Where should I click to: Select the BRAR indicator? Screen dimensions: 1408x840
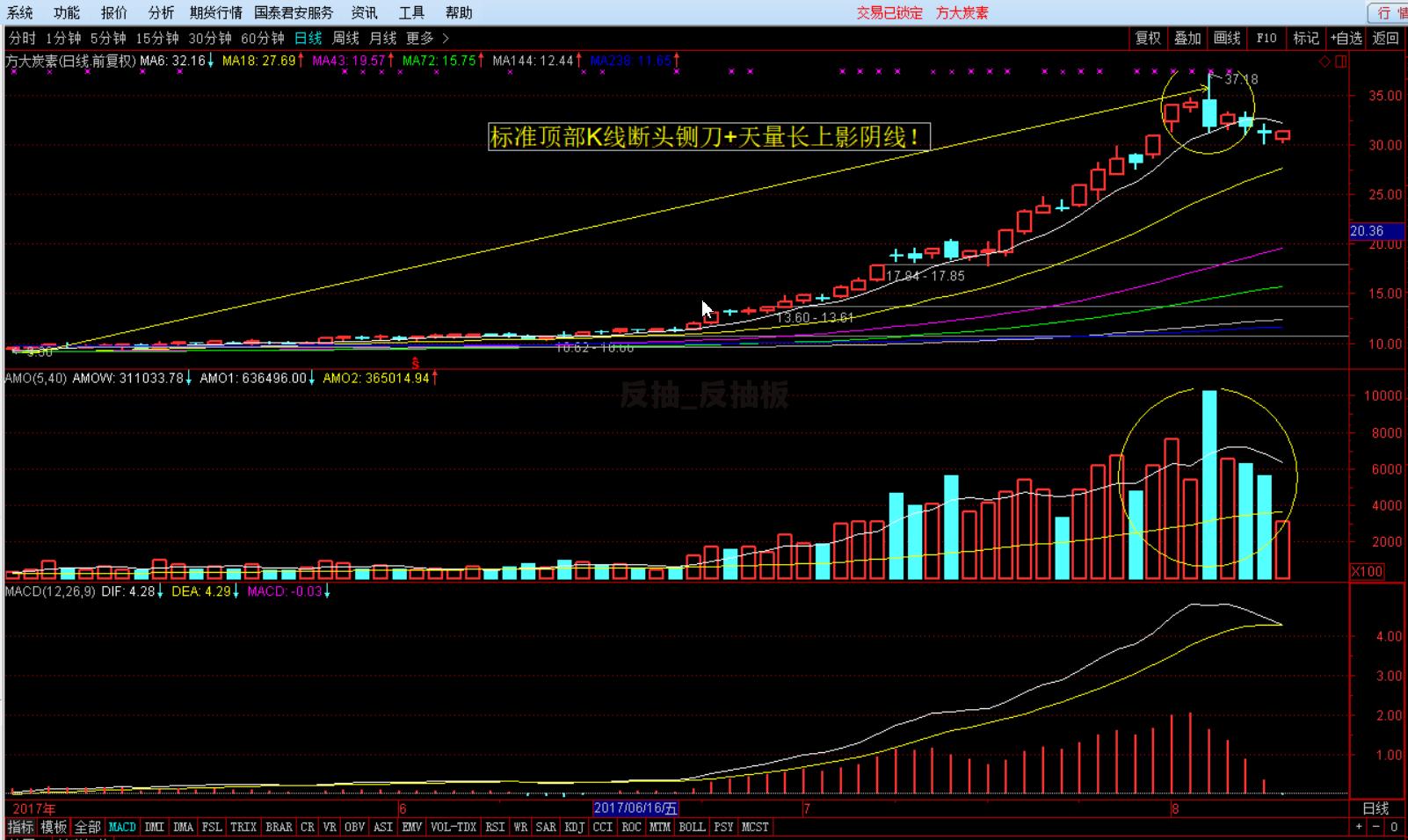279,827
